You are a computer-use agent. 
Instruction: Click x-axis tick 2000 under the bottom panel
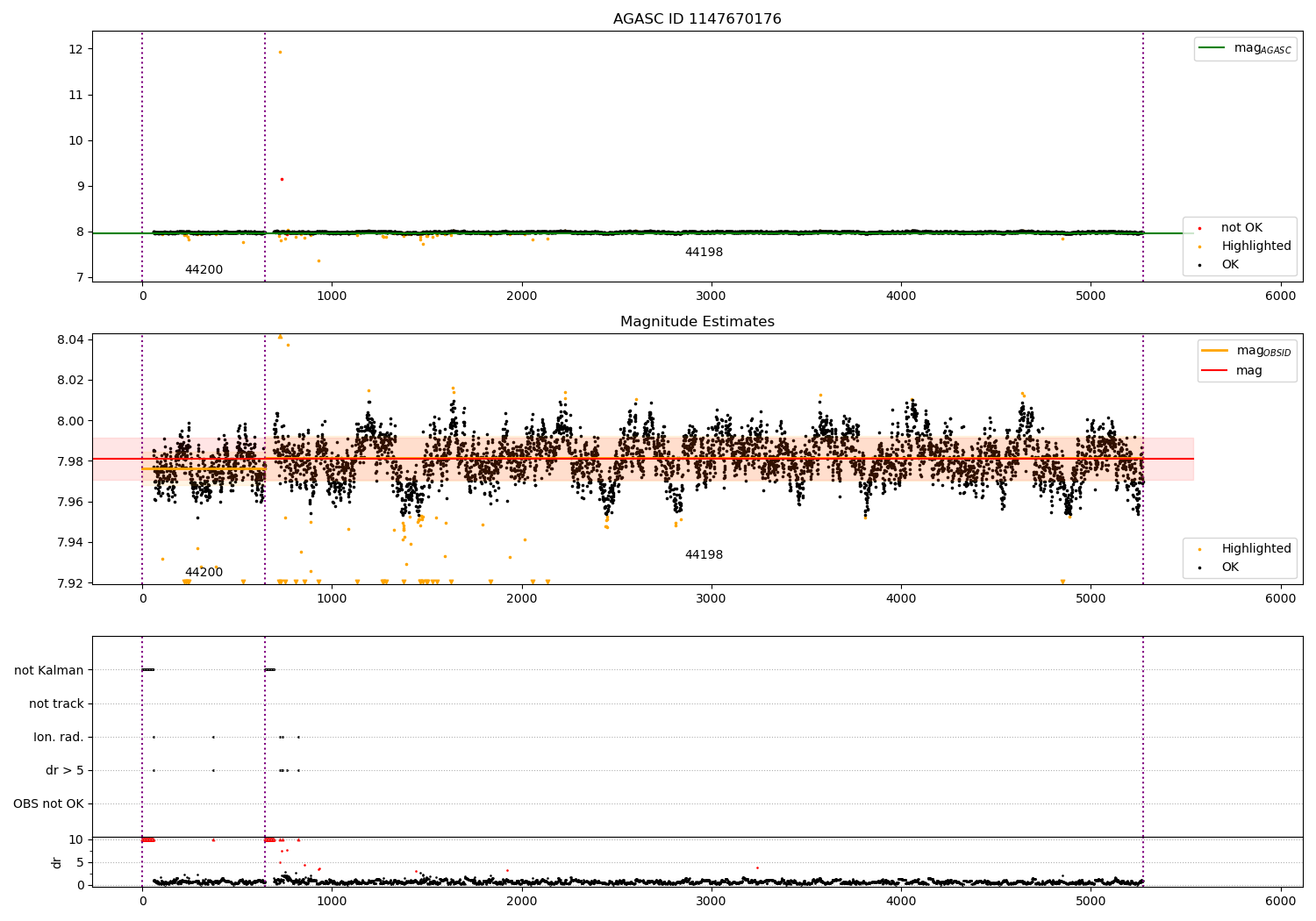click(x=521, y=901)
